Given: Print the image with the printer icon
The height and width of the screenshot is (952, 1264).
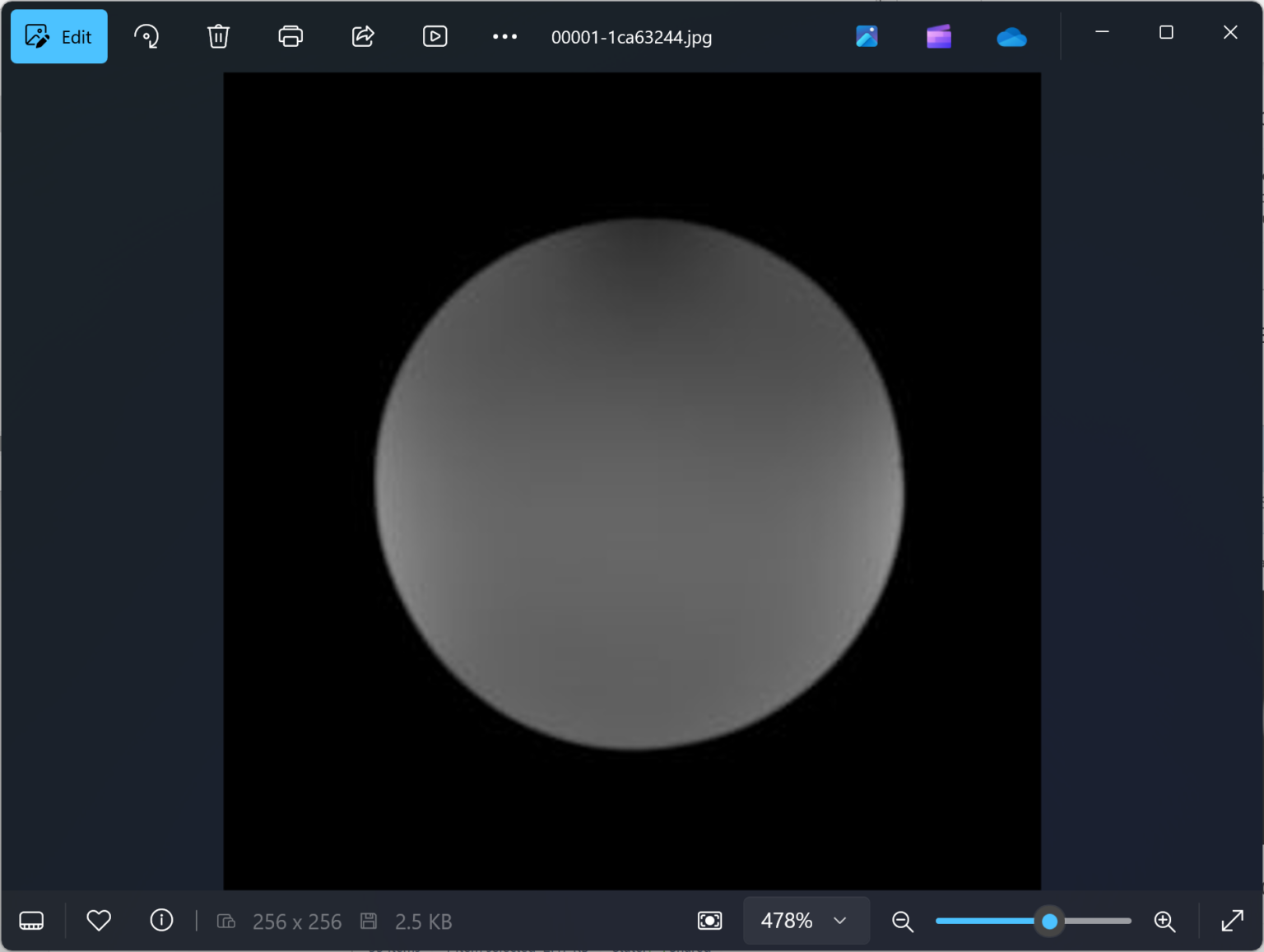Looking at the screenshot, I should [x=290, y=37].
